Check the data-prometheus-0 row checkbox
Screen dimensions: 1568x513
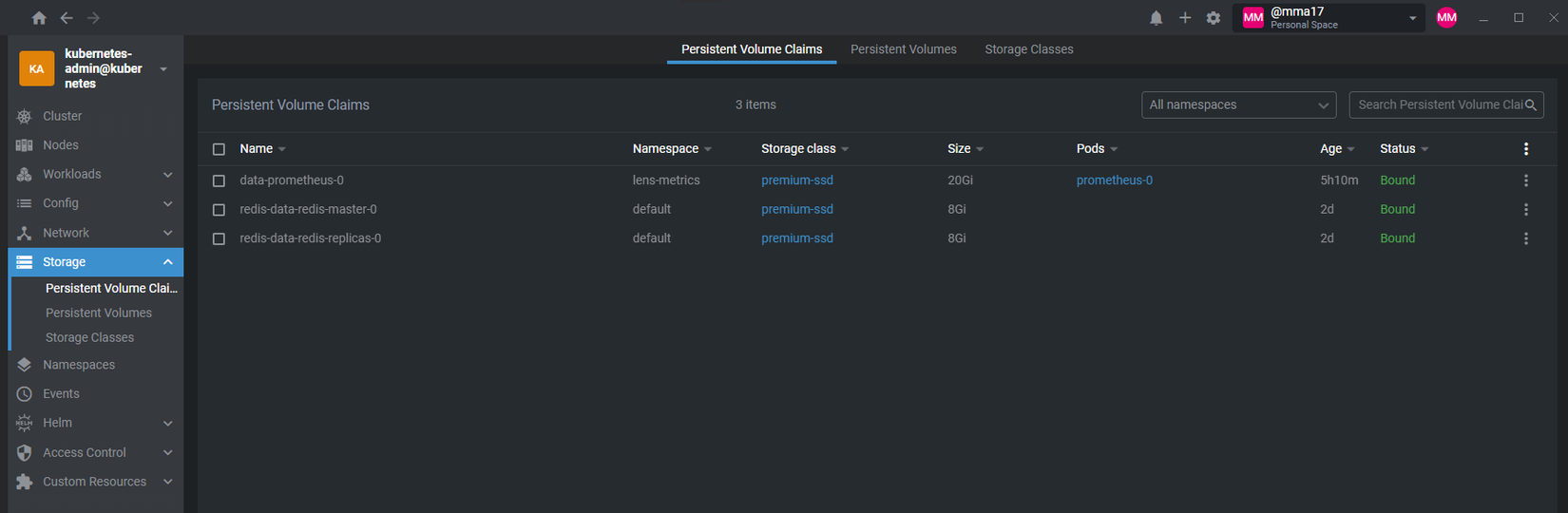pyautogui.click(x=219, y=180)
